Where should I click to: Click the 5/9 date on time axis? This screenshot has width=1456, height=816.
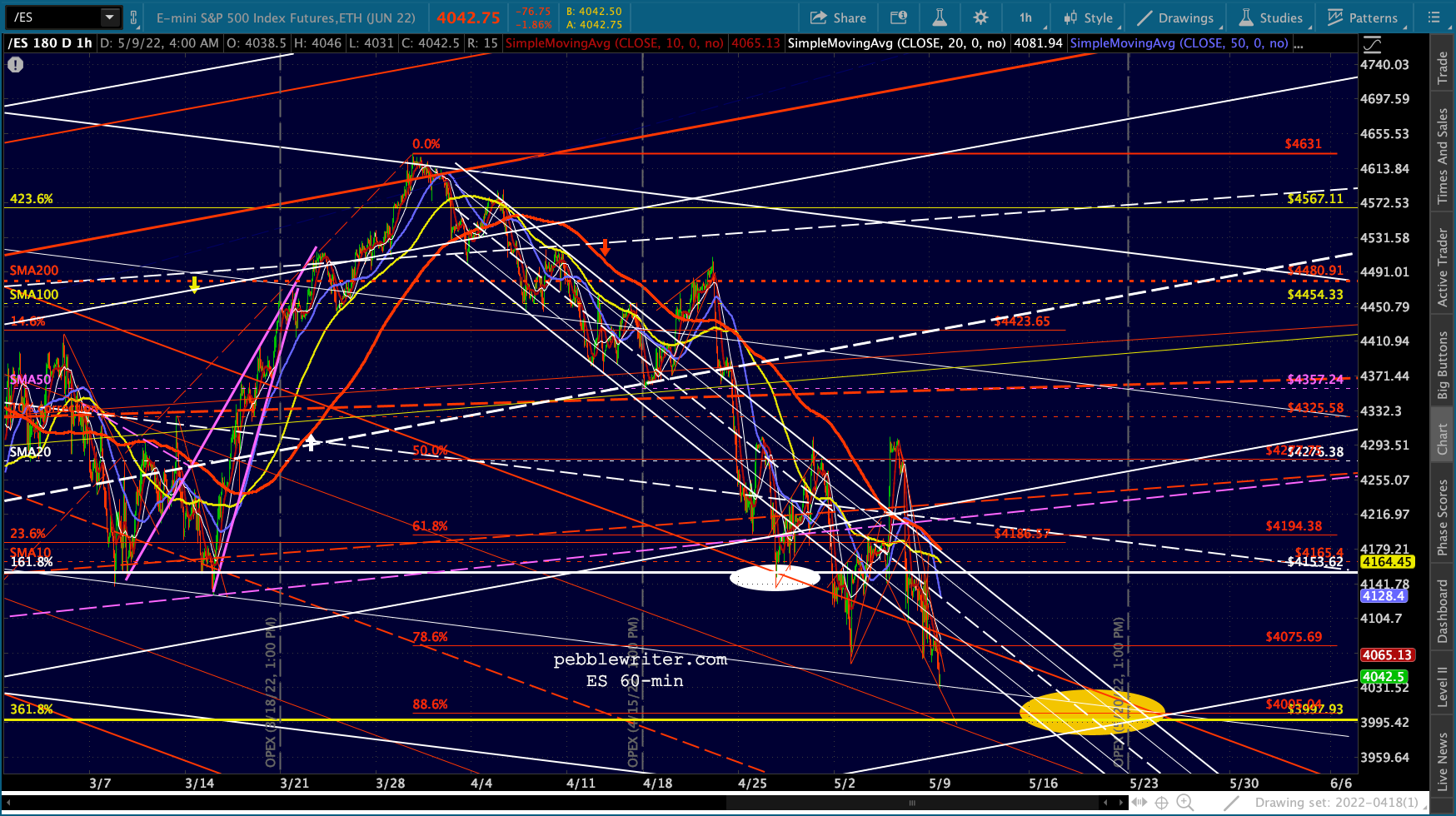(940, 784)
